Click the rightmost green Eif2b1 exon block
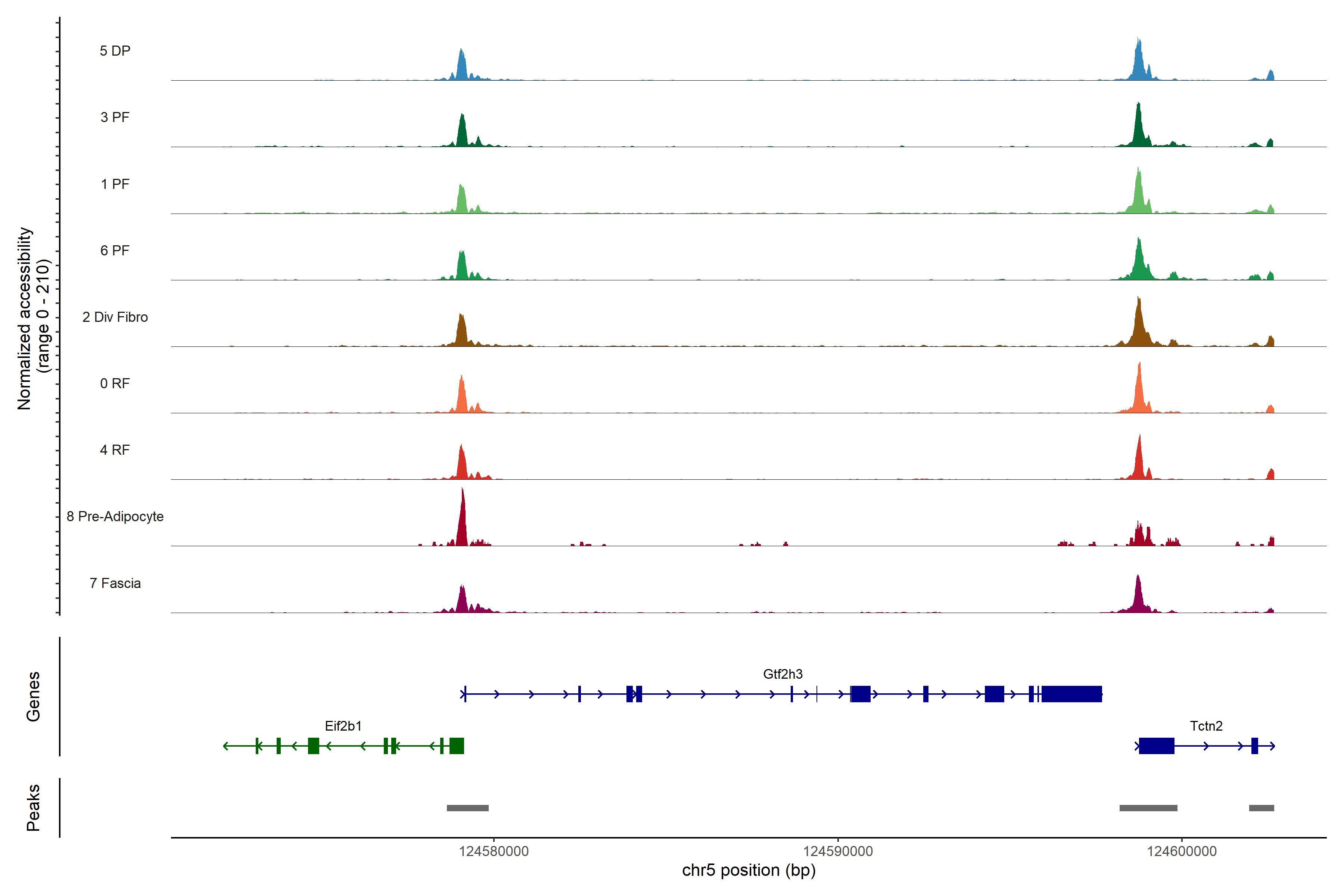This screenshot has width=1344, height=896. click(457, 746)
